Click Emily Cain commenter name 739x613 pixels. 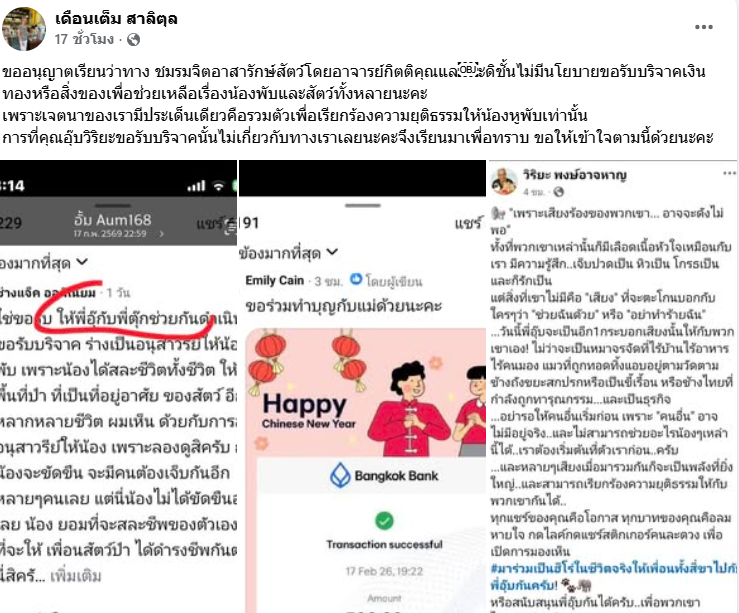274,280
